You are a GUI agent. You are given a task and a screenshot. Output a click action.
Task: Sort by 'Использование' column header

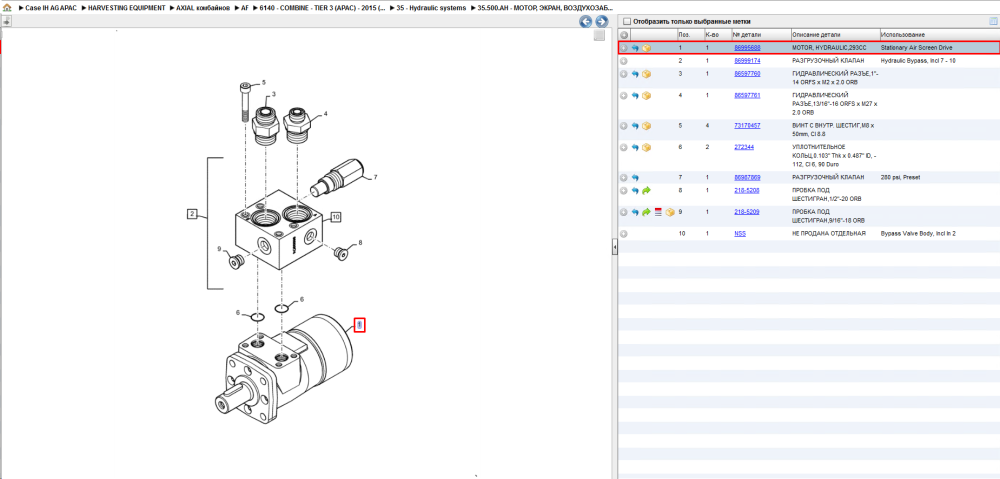939,34
